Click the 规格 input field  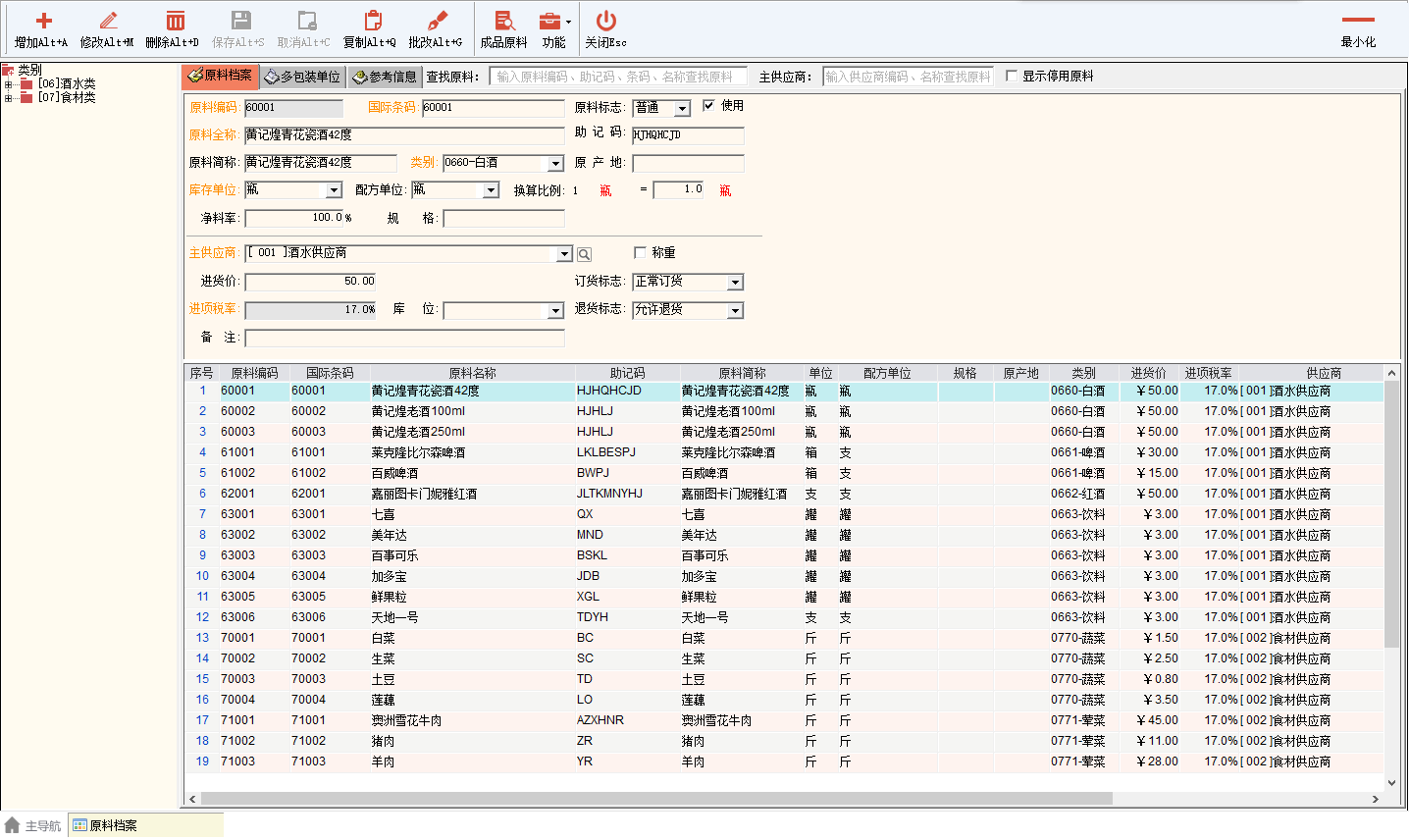tap(503, 218)
